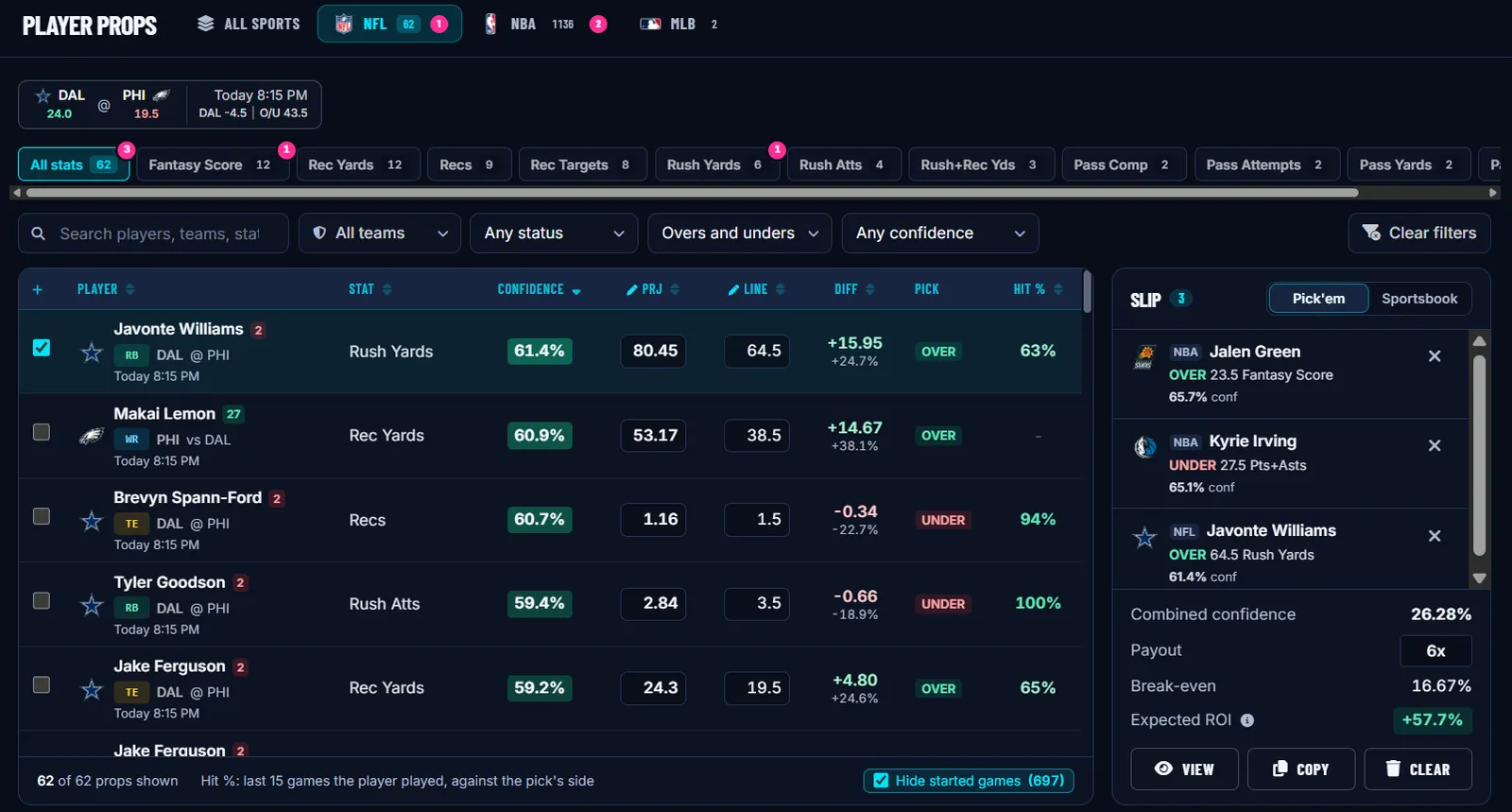Click the search players input field
1512x812 pixels.
pyautogui.click(x=153, y=233)
